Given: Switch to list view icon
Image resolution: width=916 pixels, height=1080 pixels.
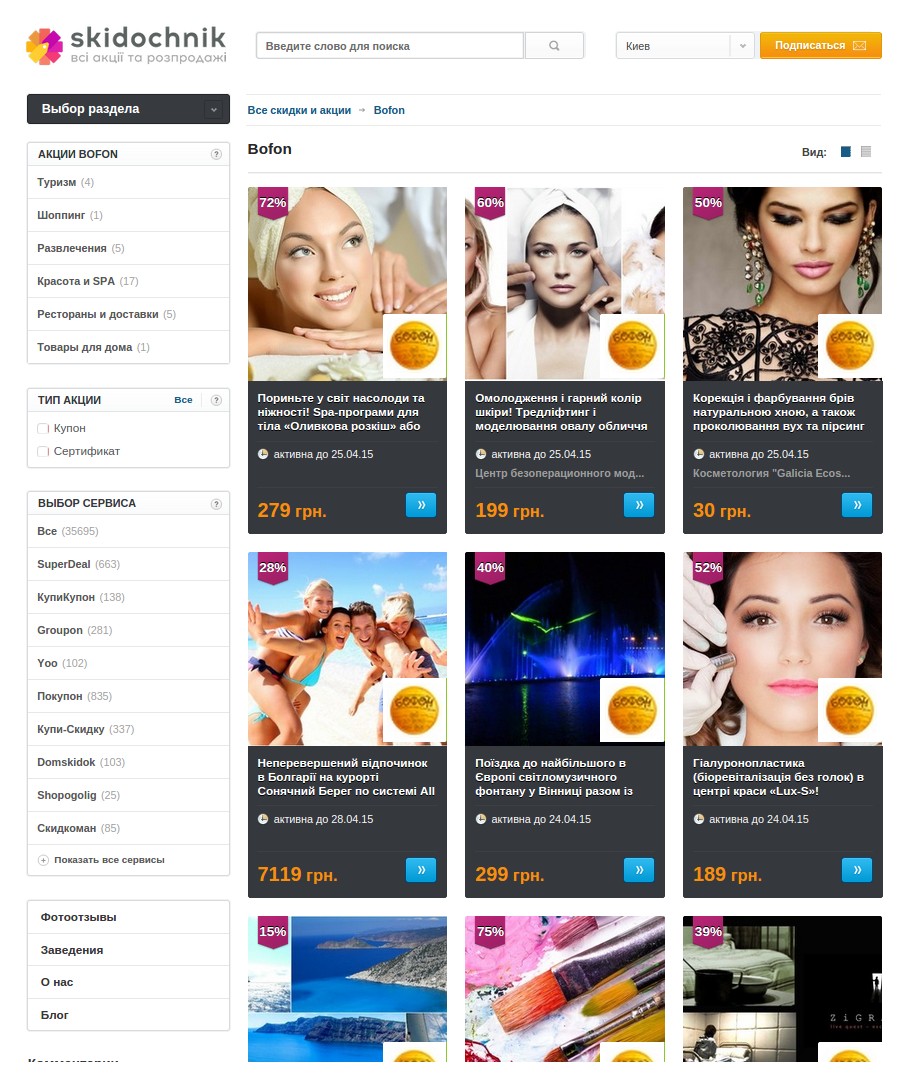Looking at the screenshot, I should [866, 152].
